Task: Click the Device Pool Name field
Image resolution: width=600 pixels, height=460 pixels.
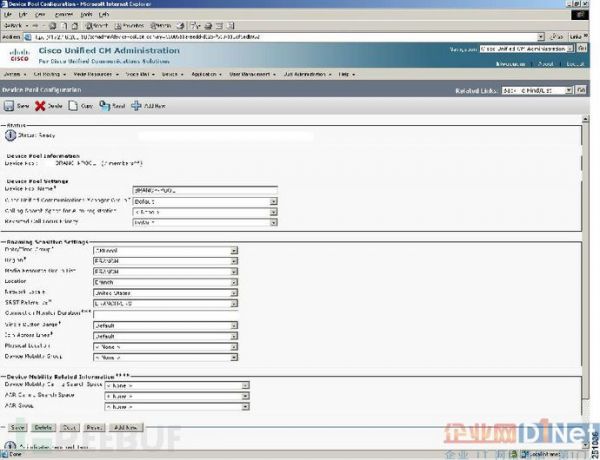Action: pyautogui.click(x=205, y=190)
